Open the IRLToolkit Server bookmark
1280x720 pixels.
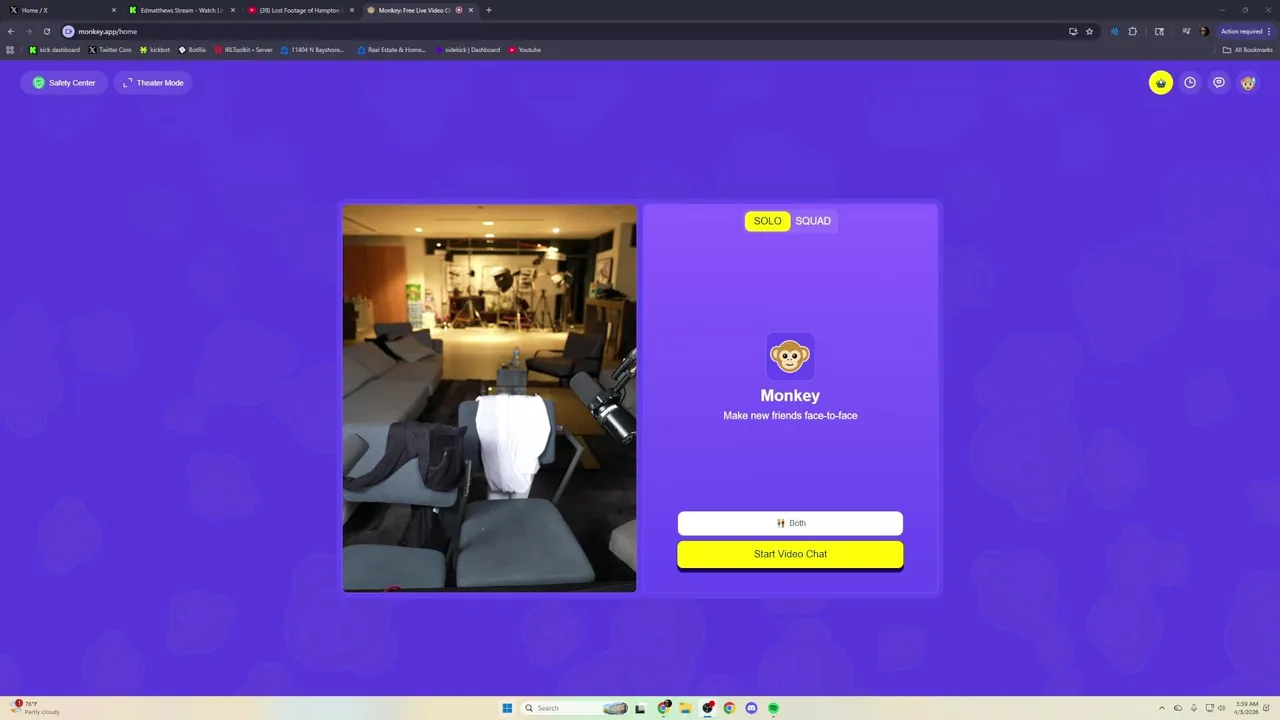point(243,50)
